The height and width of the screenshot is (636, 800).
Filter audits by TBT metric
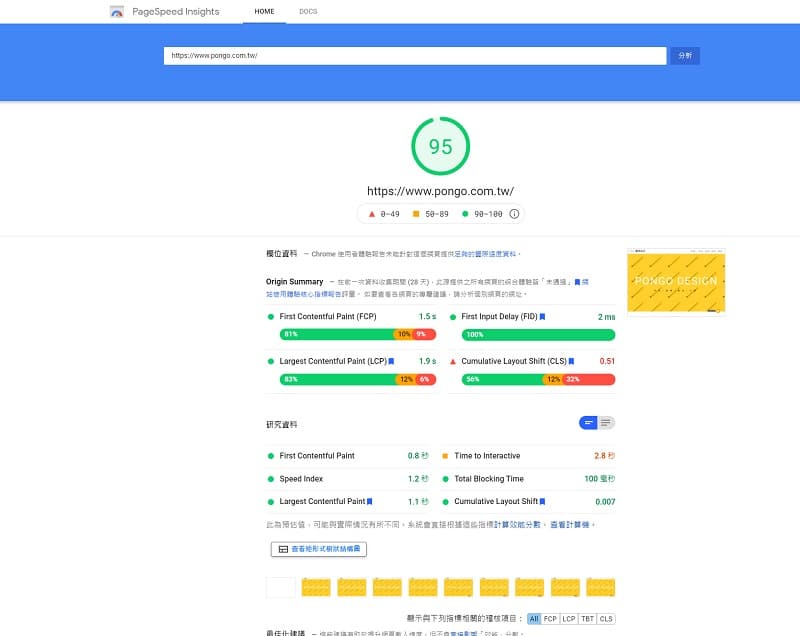(x=588, y=619)
